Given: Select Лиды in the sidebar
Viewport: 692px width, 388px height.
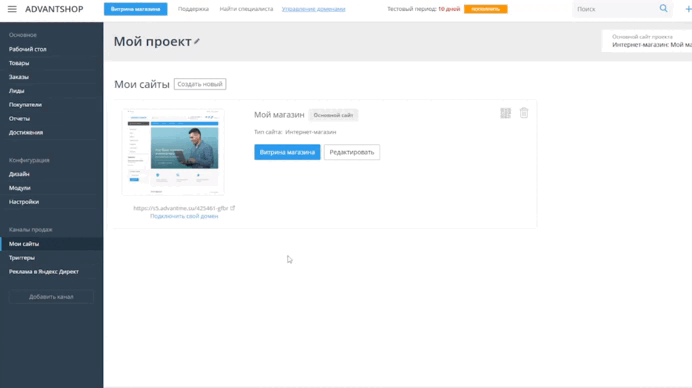Looking at the screenshot, I should [16, 91].
